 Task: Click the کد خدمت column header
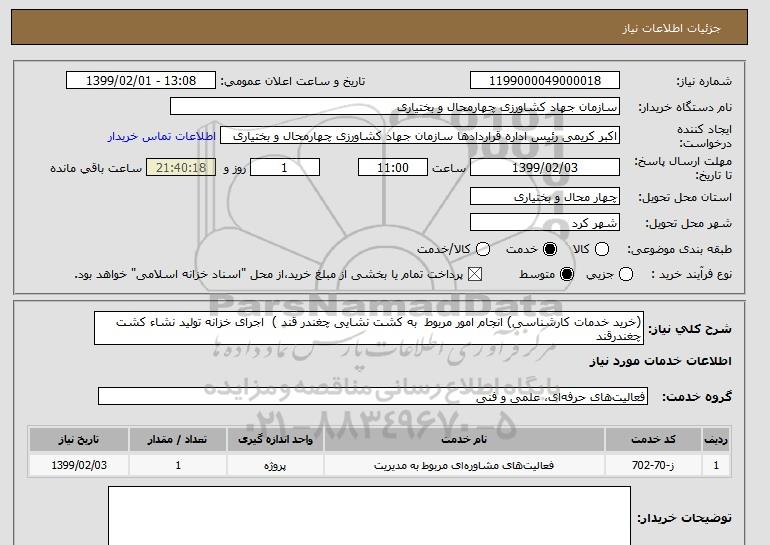653,439
